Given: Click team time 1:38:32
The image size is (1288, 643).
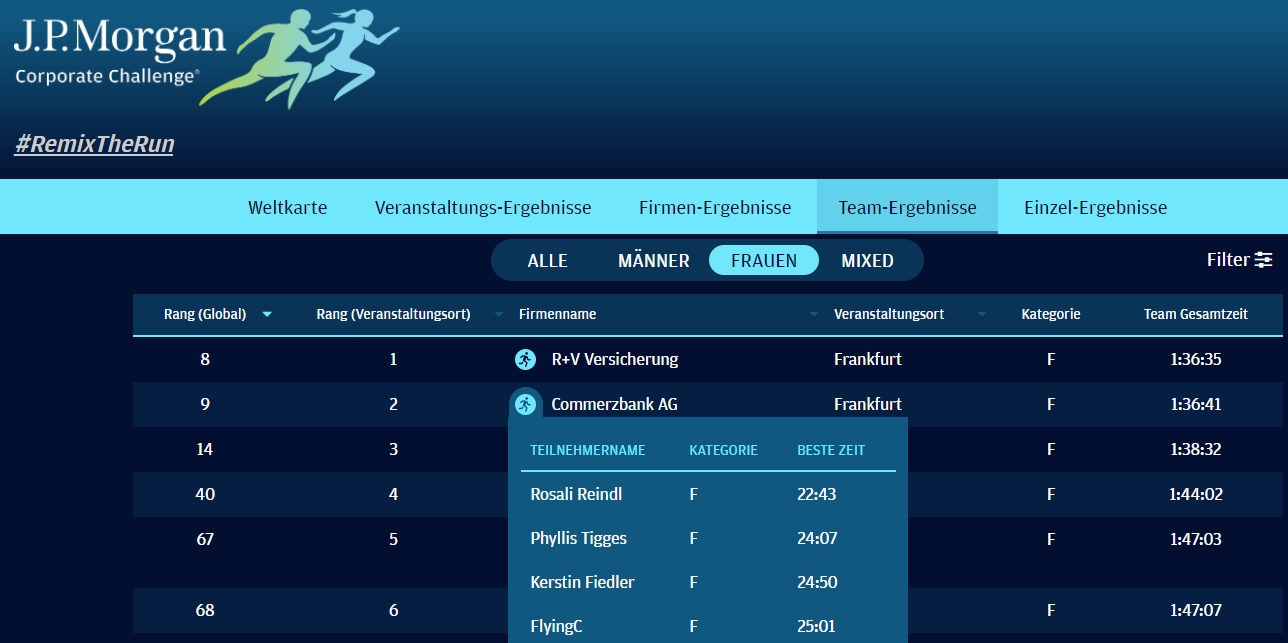Looking at the screenshot, I should click(x=1196, y=449).
